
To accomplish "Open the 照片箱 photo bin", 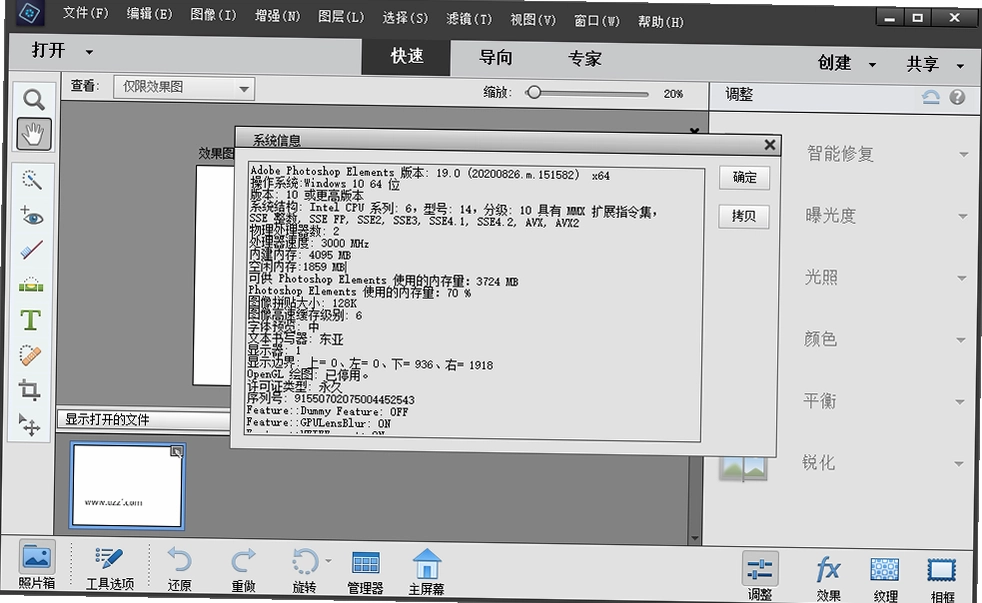I will click(36, 565).
